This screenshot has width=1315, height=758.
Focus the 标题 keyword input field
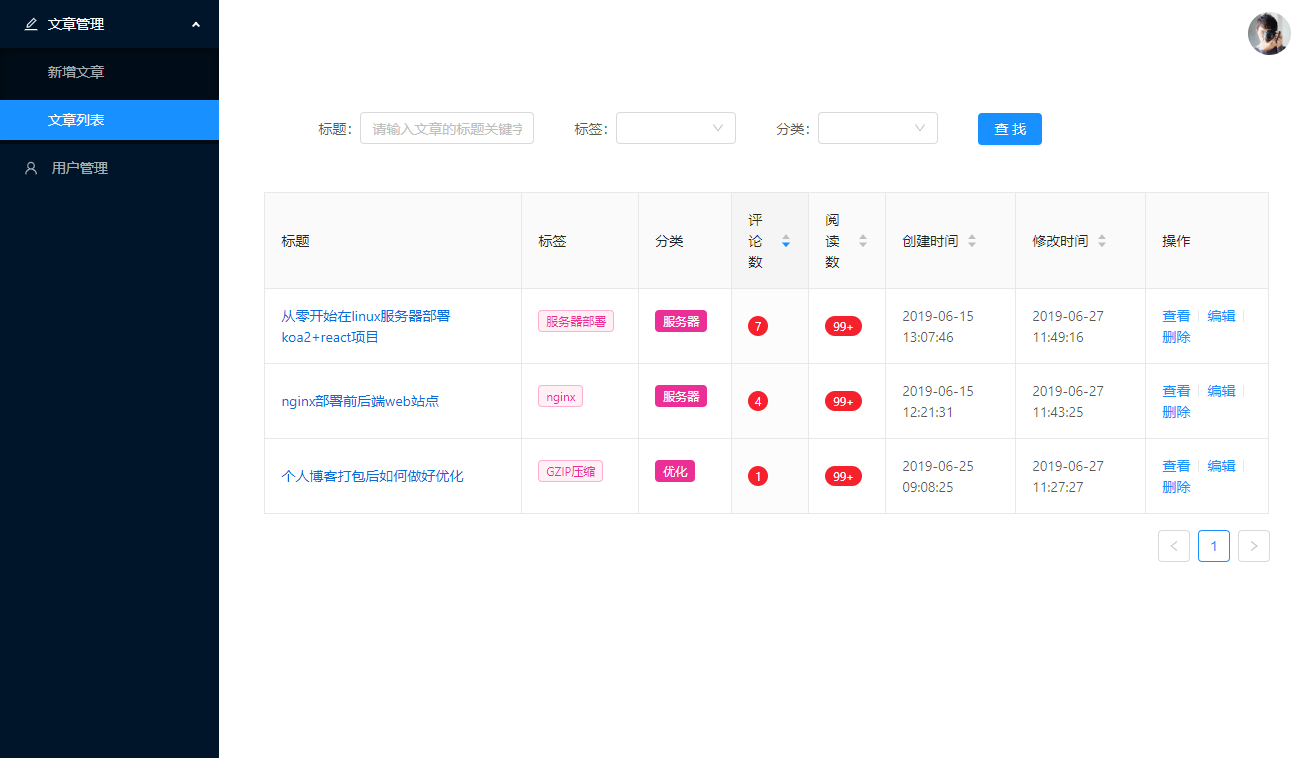[447, 128]
